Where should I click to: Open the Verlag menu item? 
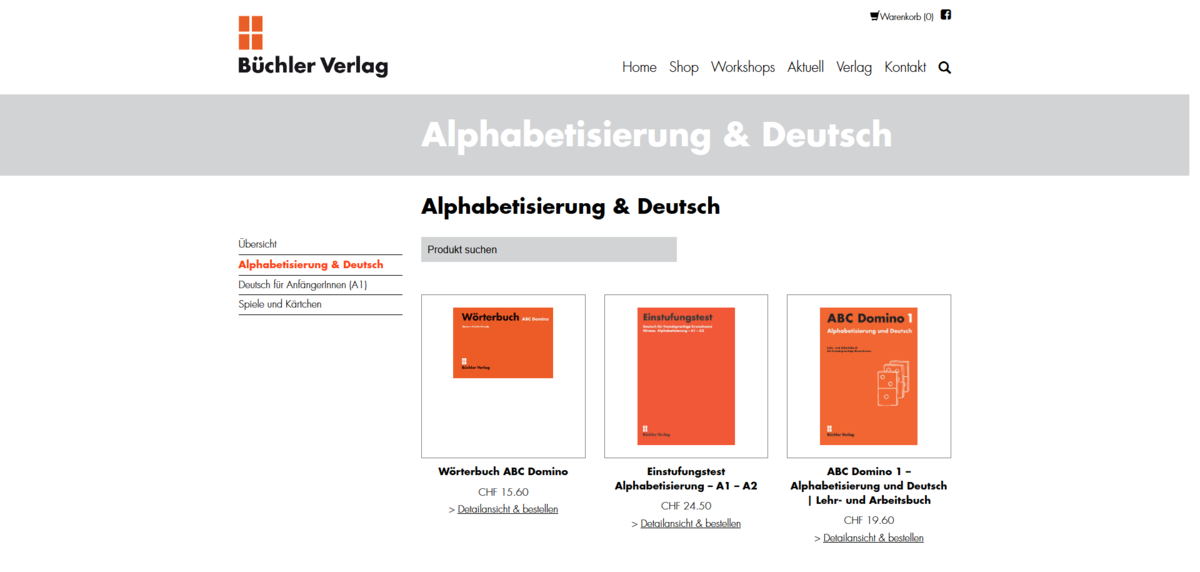click(854, 68)
